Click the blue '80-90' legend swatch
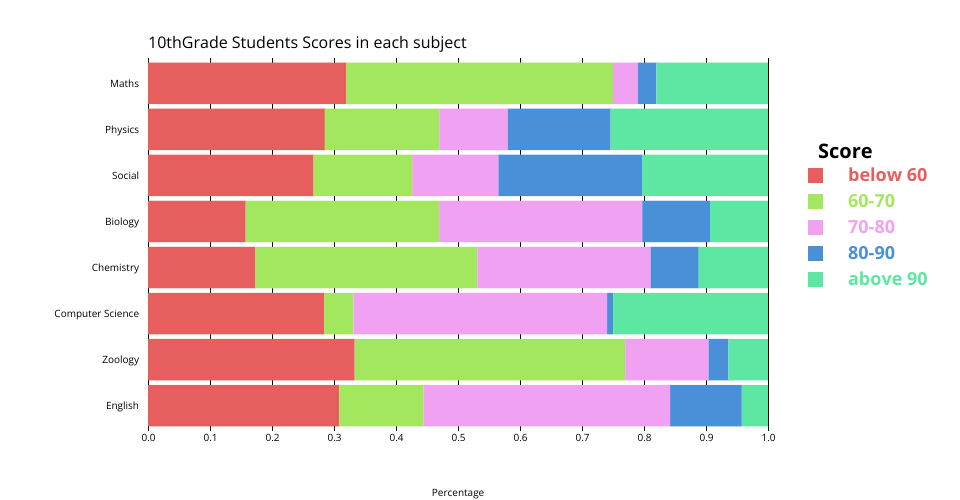 (815, 253)
